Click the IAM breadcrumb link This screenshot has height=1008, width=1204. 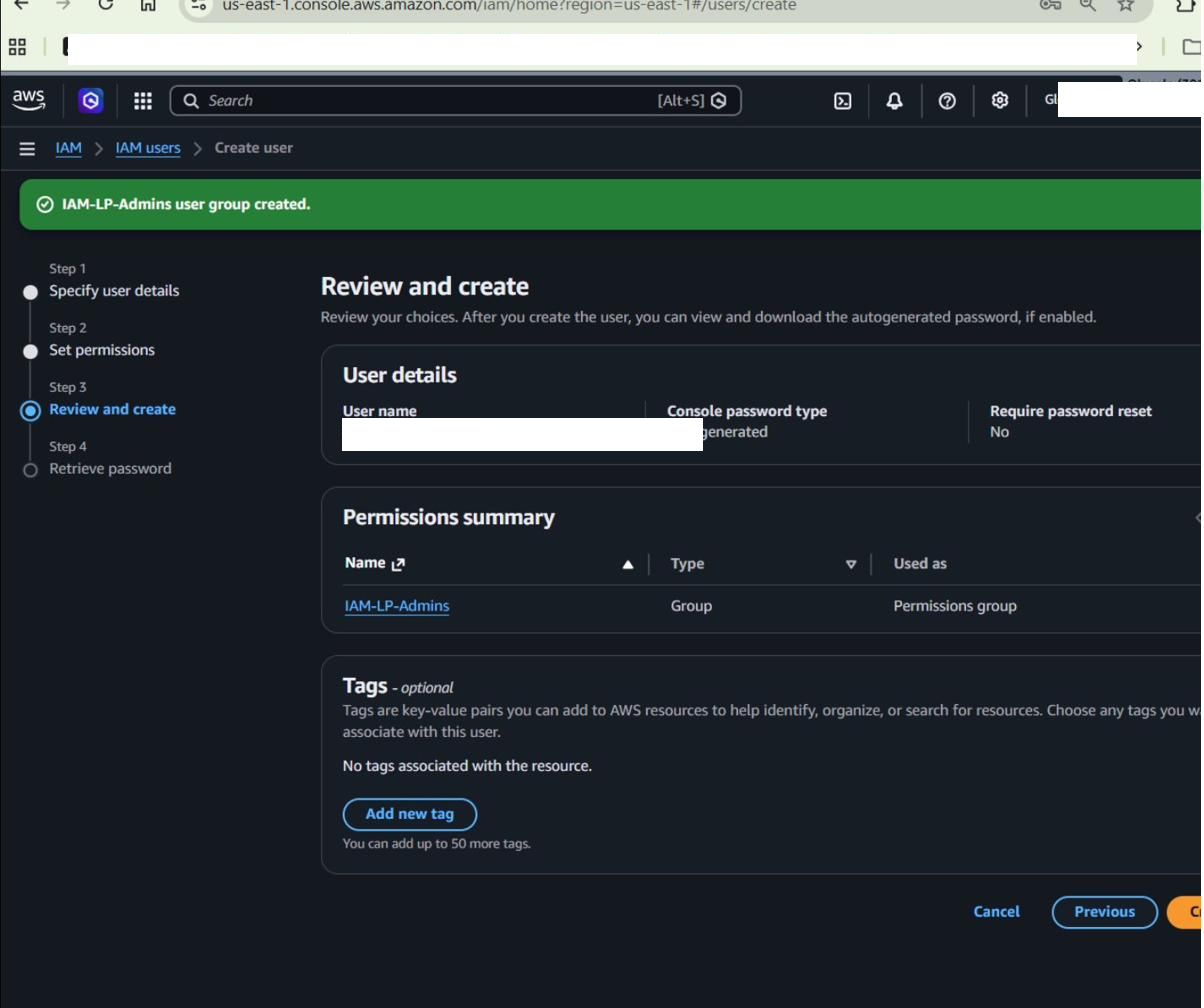(69, 148)
